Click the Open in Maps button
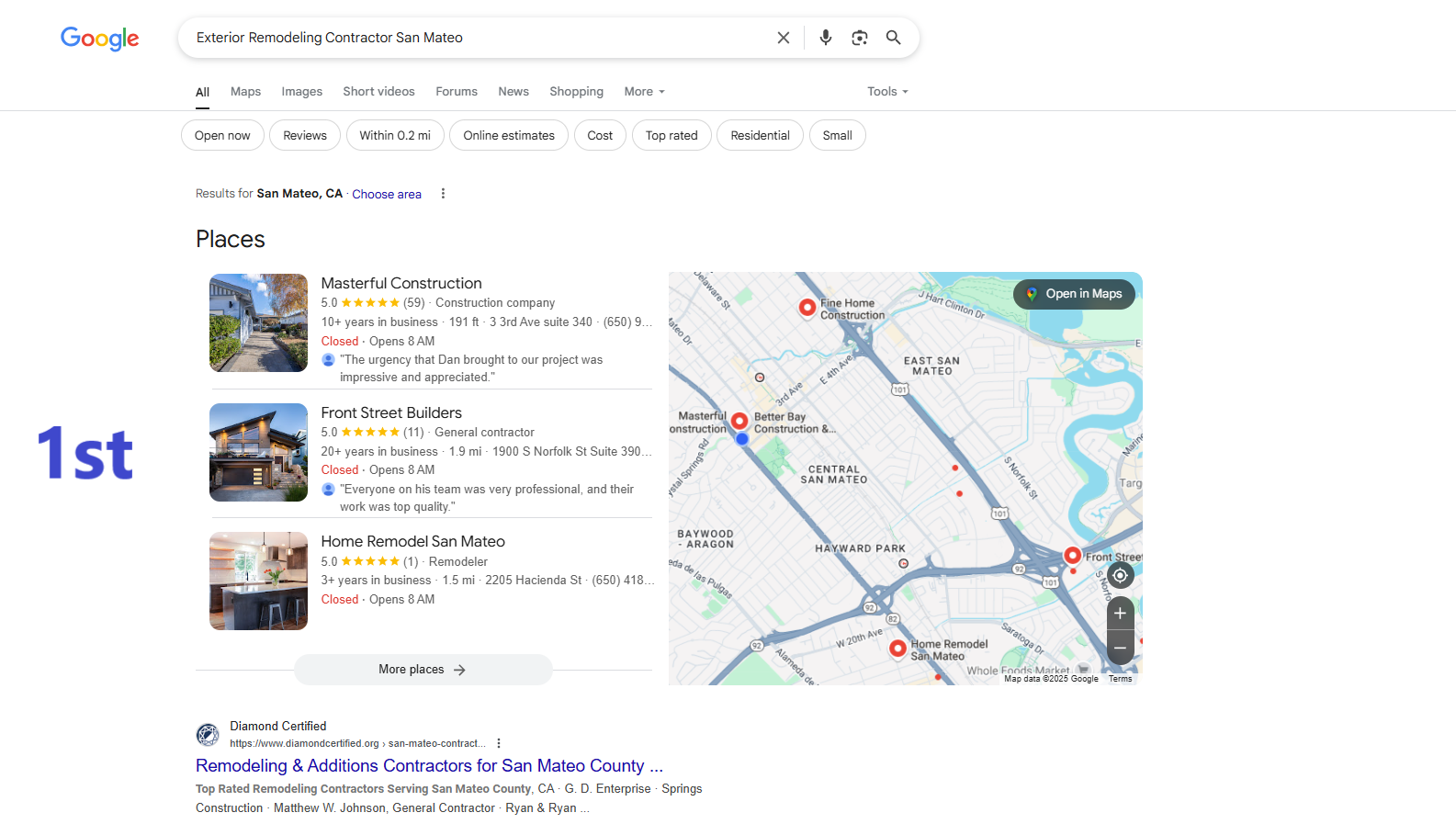 [1074, 294]
